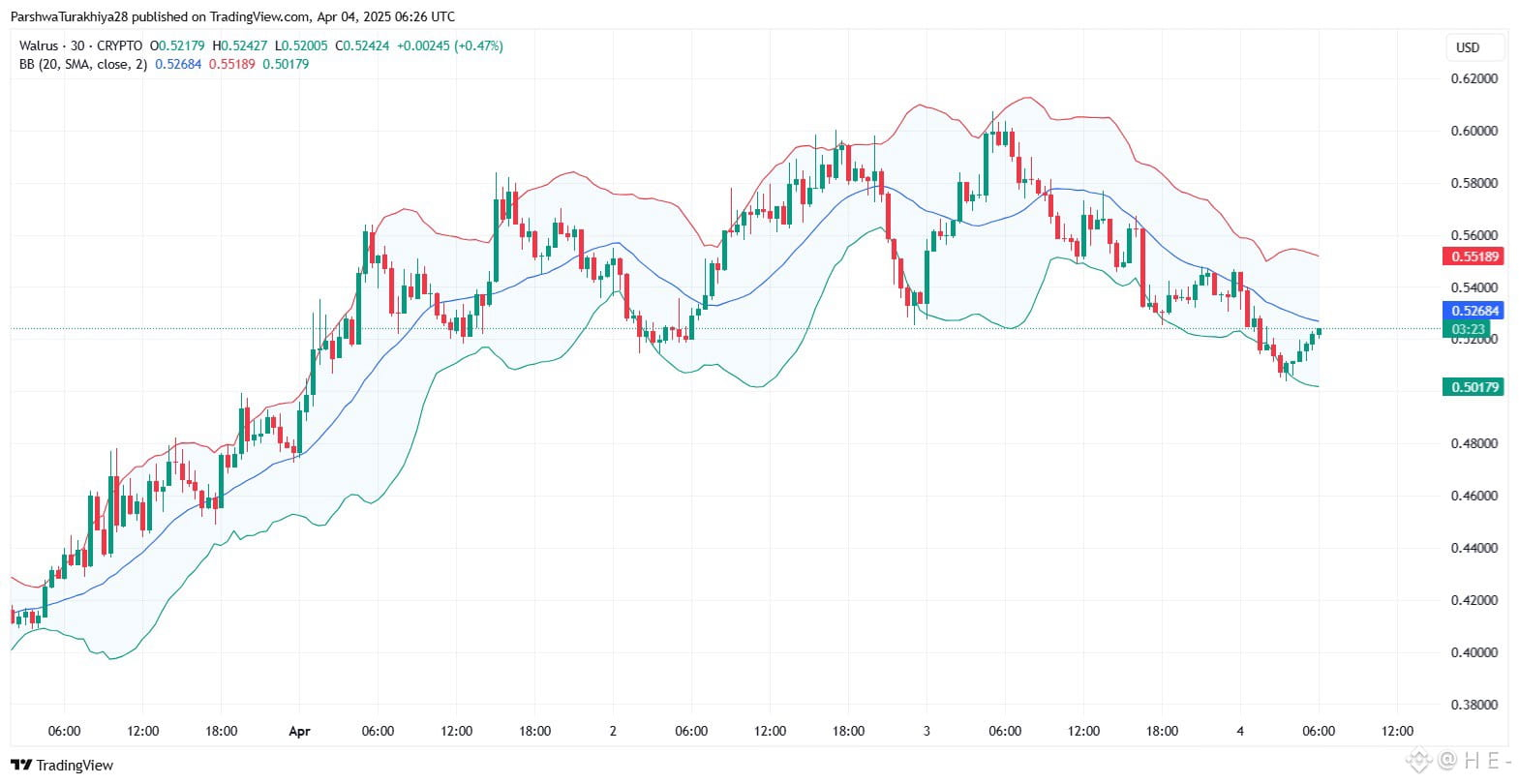Click the percent change +0.47% in legend

click(x=478, y=45)
